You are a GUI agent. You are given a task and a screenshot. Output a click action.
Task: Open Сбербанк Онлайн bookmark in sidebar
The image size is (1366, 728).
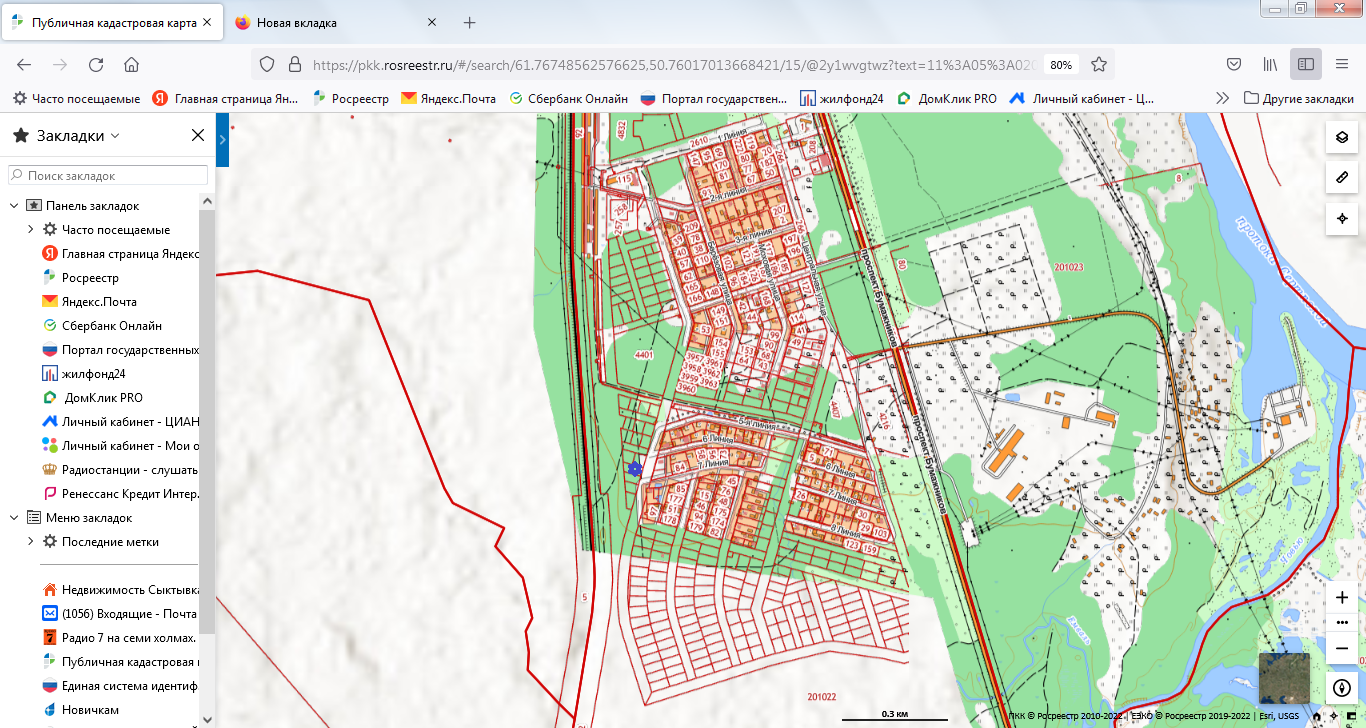pos(111,326)
